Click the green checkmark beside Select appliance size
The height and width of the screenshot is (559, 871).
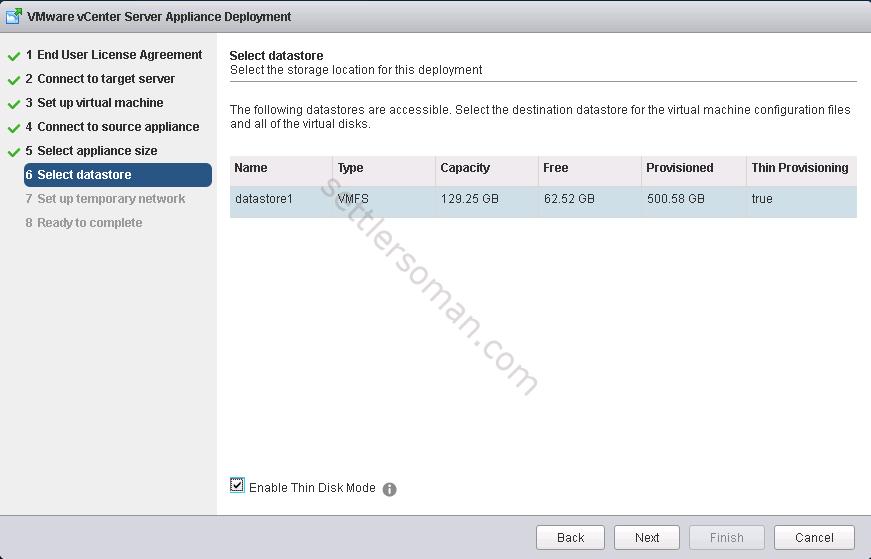pyautogui.click(x=14, y=152)
